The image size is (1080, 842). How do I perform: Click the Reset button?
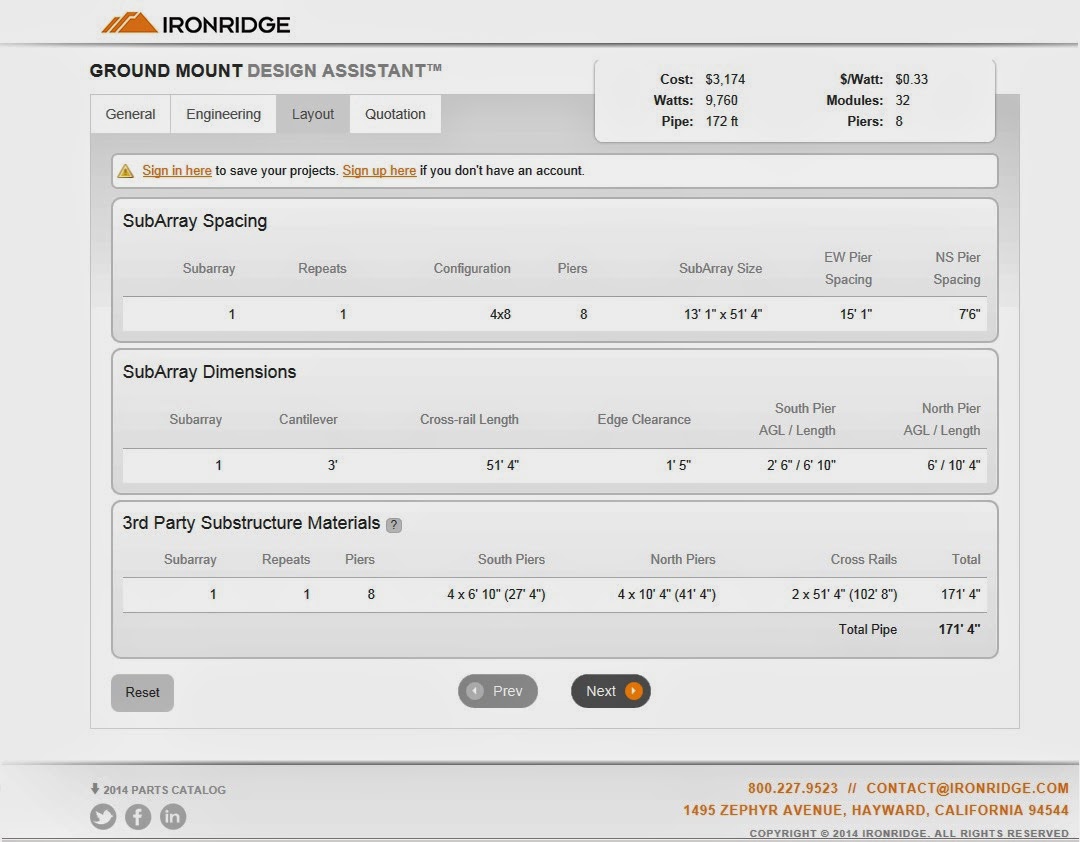coord(143,692)
